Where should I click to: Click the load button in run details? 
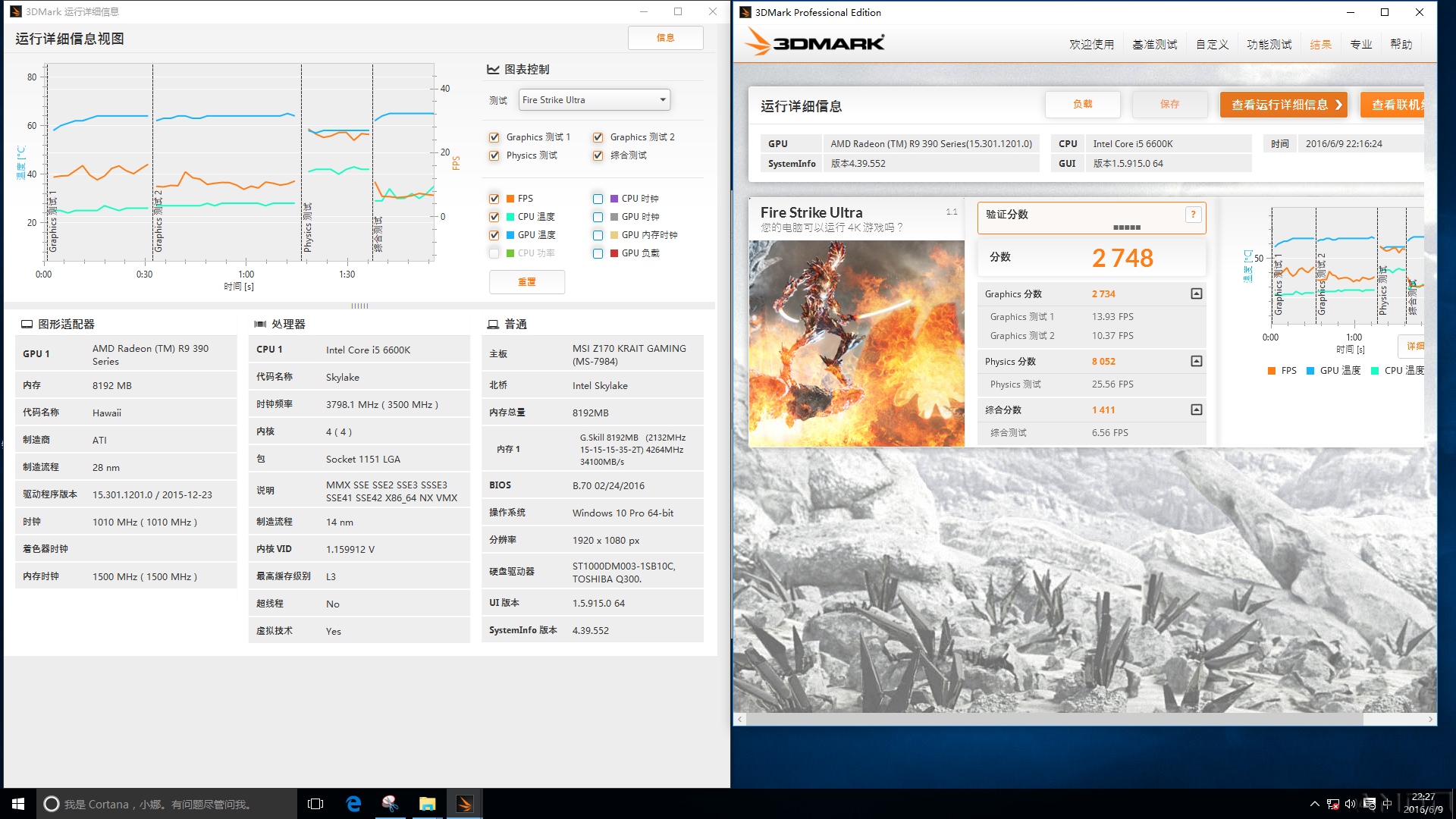pos(1082,105)
